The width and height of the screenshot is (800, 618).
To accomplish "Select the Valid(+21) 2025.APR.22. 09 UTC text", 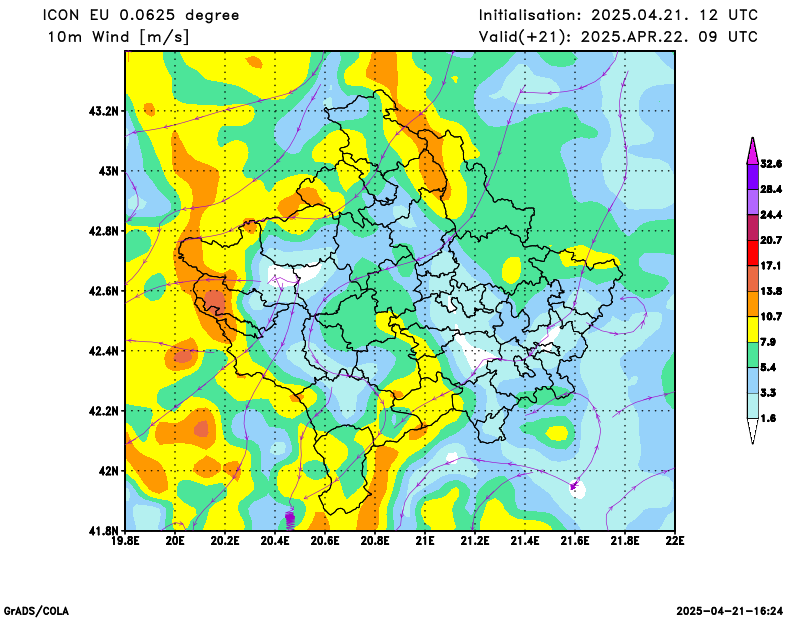I will coord(618,37).
